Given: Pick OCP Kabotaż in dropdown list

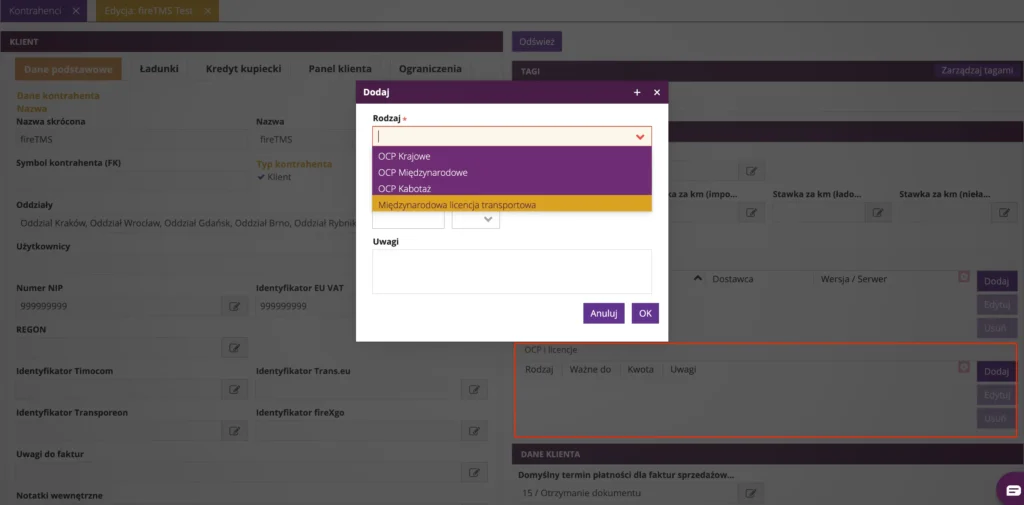Looking at the screenshot, I should (511, 189).
